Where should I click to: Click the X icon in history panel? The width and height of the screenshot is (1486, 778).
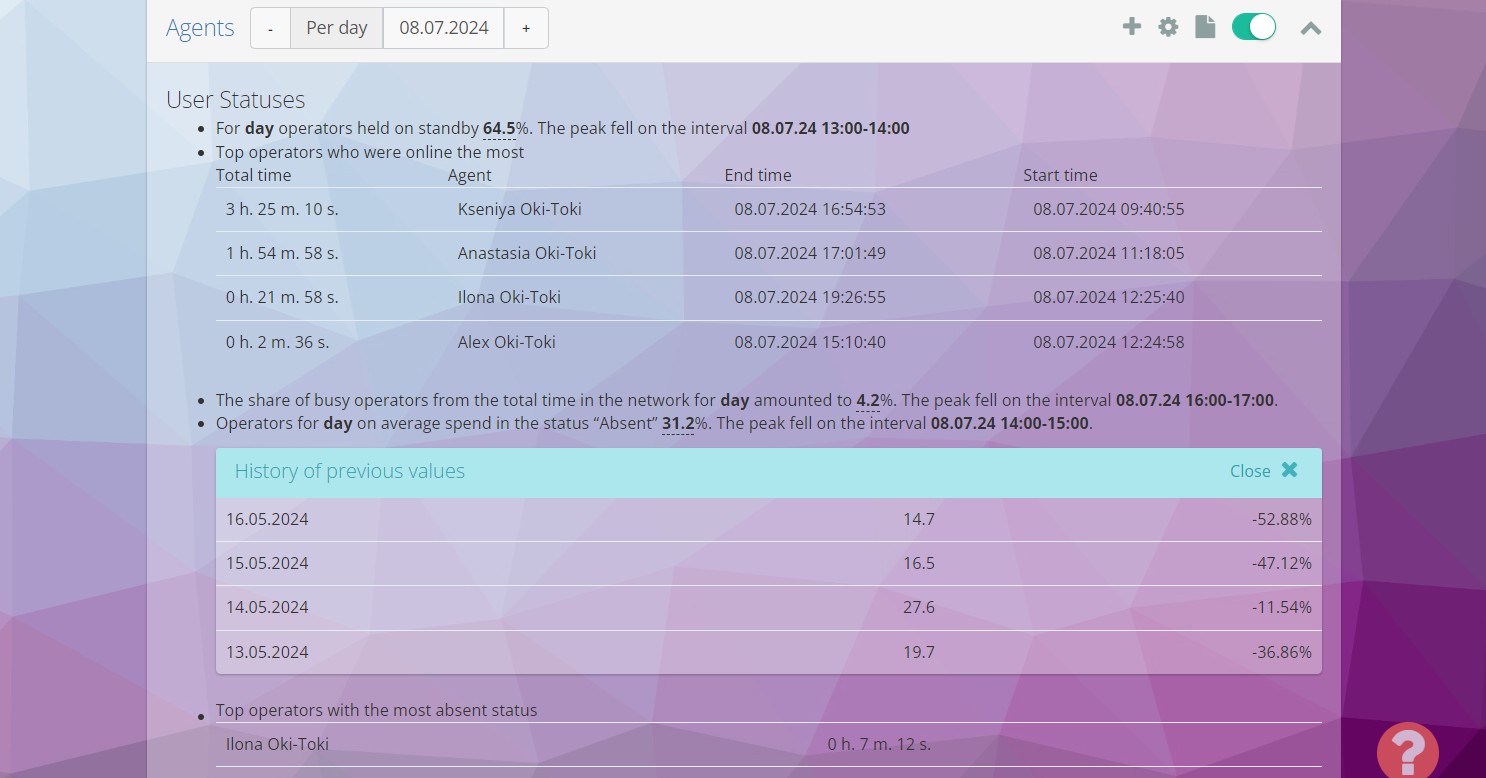pyautogui.click(x=1290, y=470)
